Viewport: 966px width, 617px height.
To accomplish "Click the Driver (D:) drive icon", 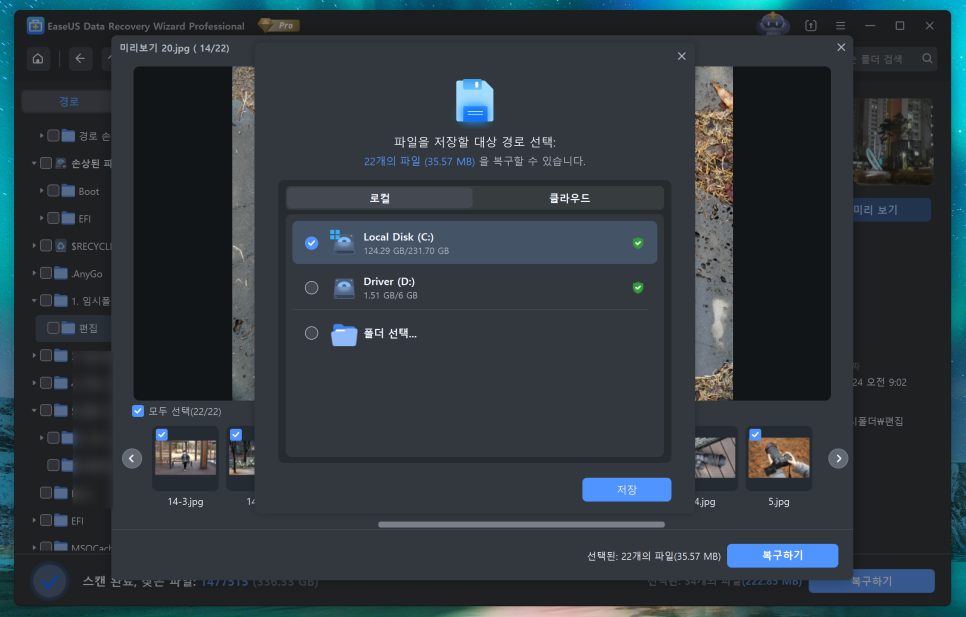I will [344, 288].
